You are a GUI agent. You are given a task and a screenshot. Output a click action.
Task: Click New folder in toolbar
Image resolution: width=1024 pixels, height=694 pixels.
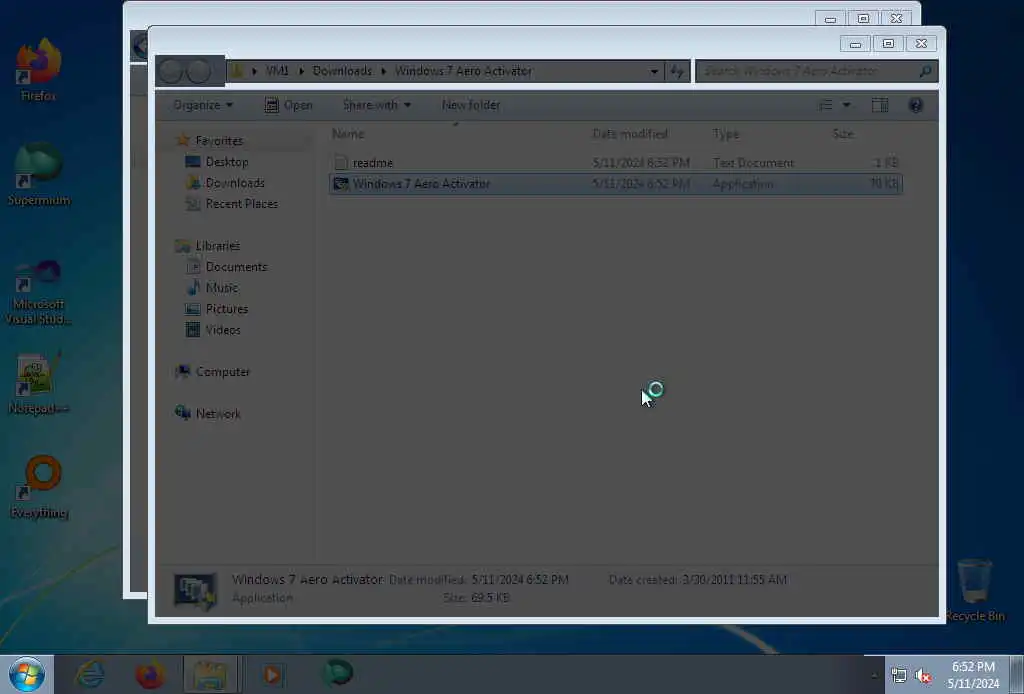[471, 105]
